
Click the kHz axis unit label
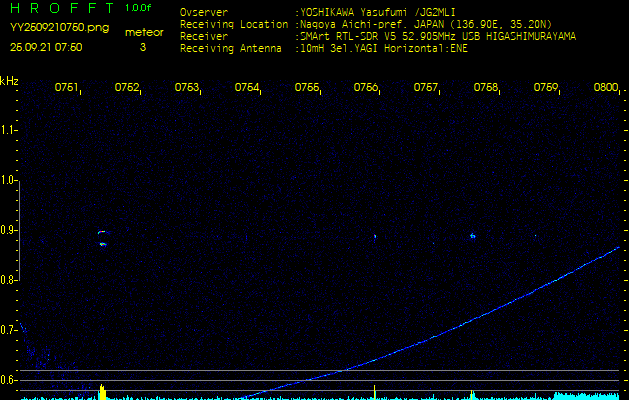(9, 81)
